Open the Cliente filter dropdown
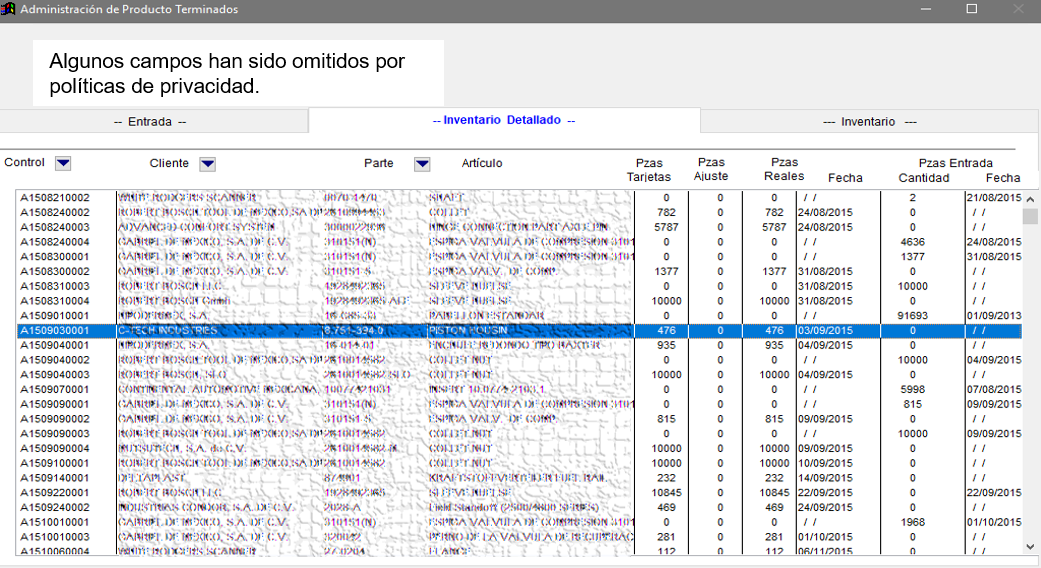 click(x=207, y=164)
